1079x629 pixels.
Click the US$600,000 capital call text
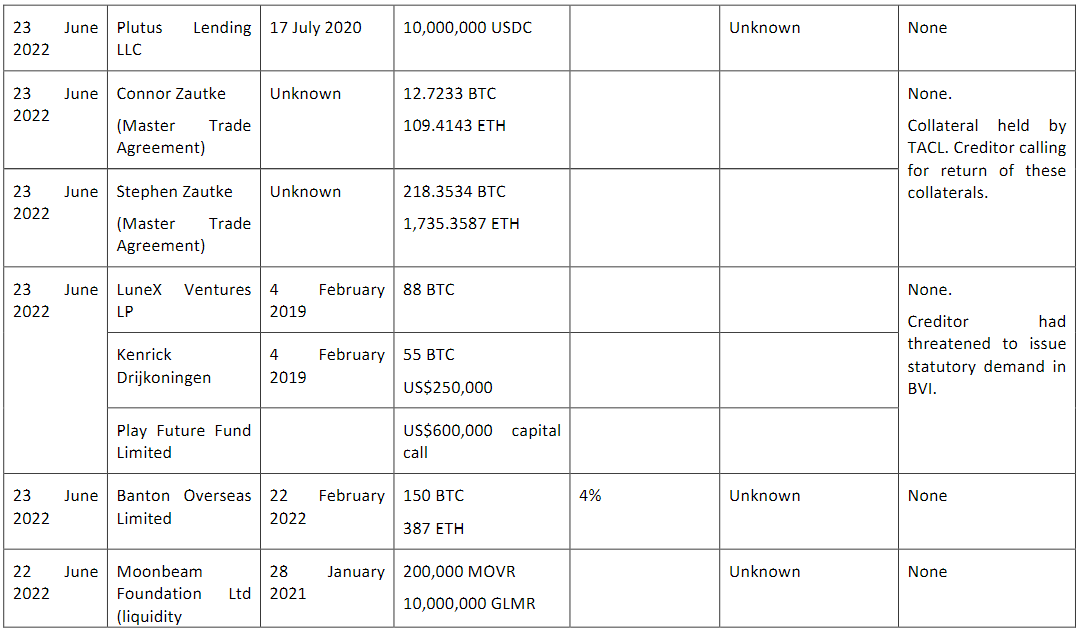click(482, 441)
